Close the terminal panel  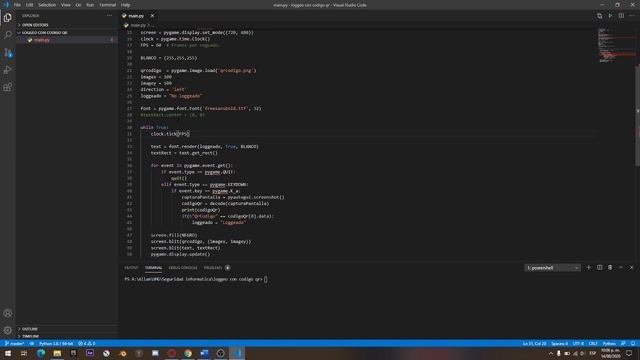coord(631,268)
